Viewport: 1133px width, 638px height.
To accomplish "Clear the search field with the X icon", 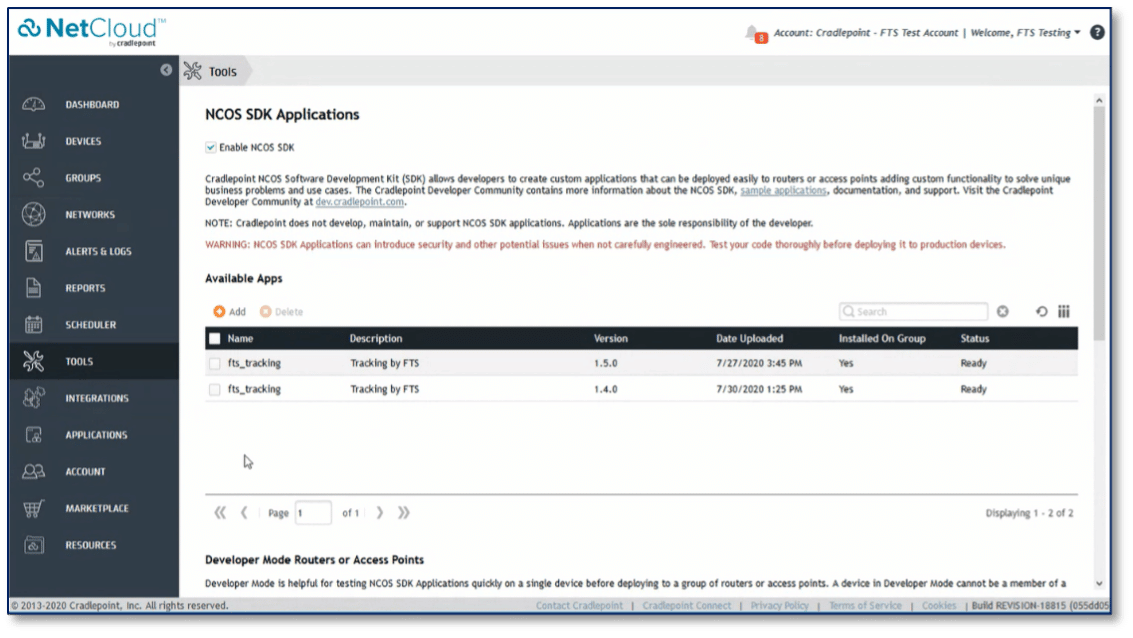I will (1003, 311).
